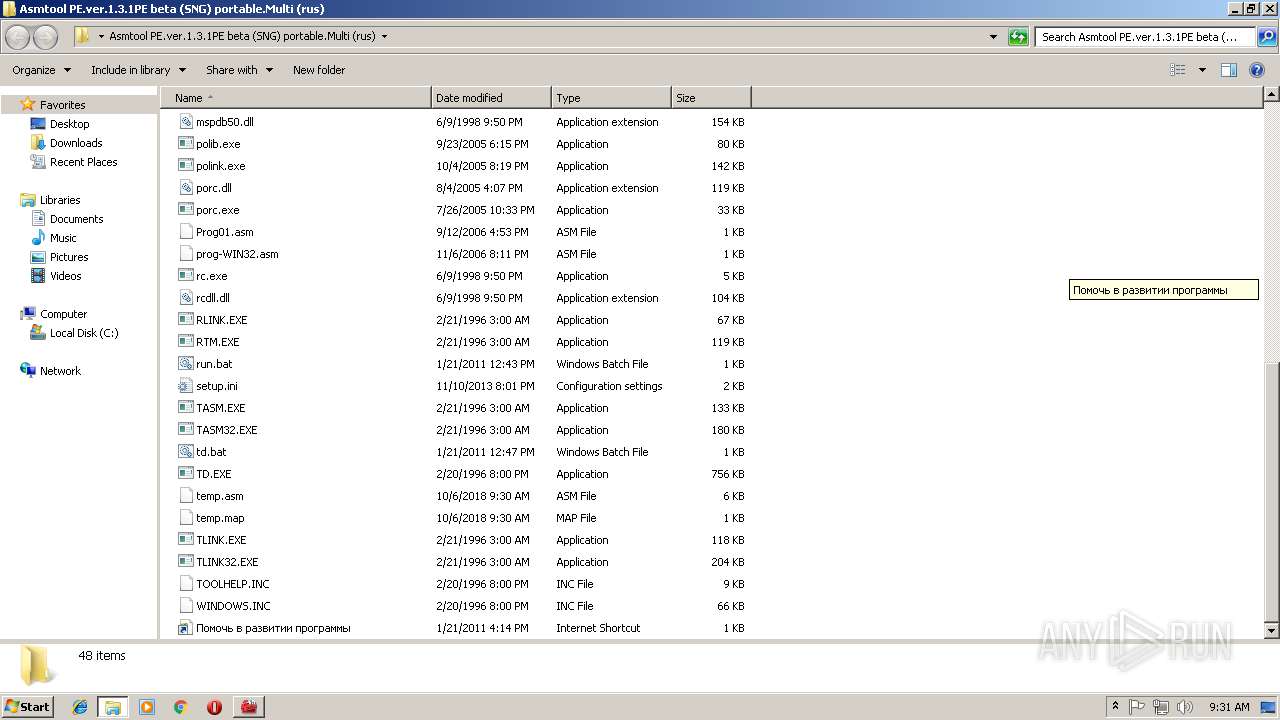Screen dimensions: 1280x720
Task: Click the search folder input field
Action: tap(1145, 37)
